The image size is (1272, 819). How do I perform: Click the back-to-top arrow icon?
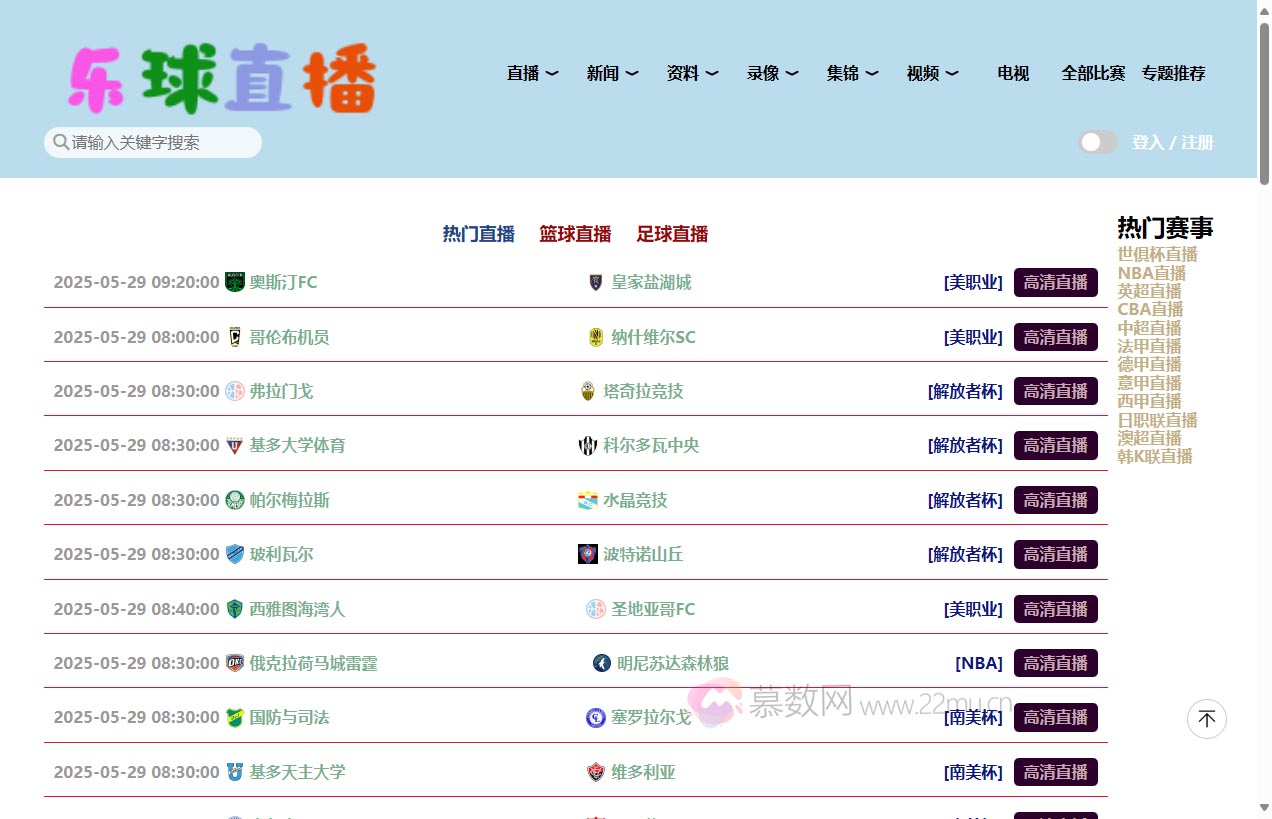[x=1206, y=719]
